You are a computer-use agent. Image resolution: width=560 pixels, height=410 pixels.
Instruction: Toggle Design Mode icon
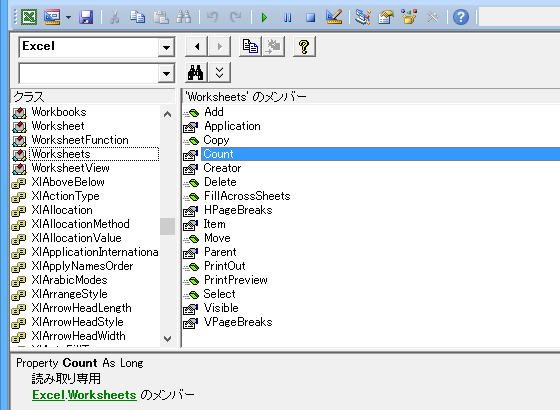334,17
